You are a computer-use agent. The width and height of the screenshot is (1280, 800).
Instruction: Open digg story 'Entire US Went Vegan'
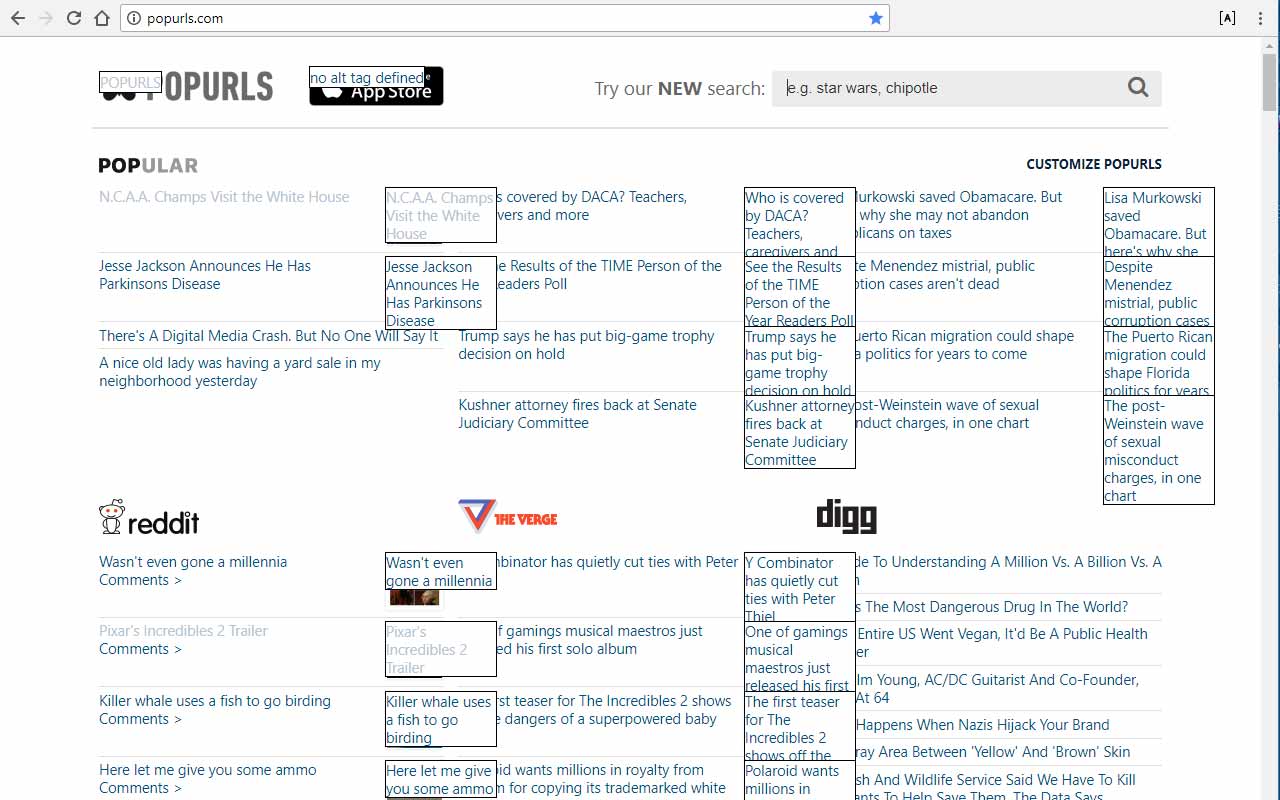1001,643
